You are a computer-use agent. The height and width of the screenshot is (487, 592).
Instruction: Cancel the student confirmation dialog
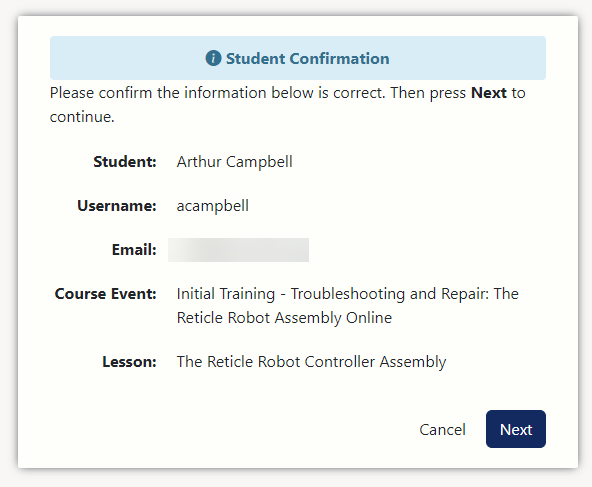coord(442,430)
